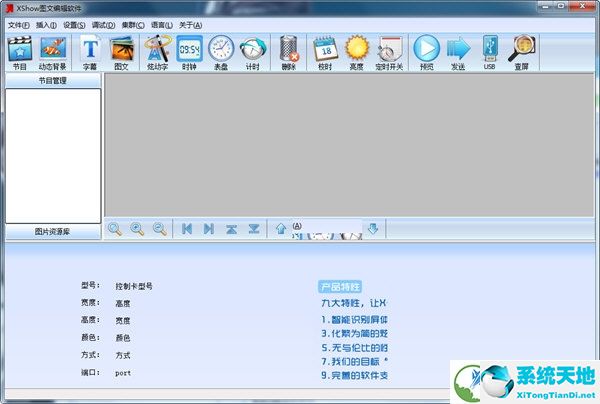Align to right edge icon

209,229
